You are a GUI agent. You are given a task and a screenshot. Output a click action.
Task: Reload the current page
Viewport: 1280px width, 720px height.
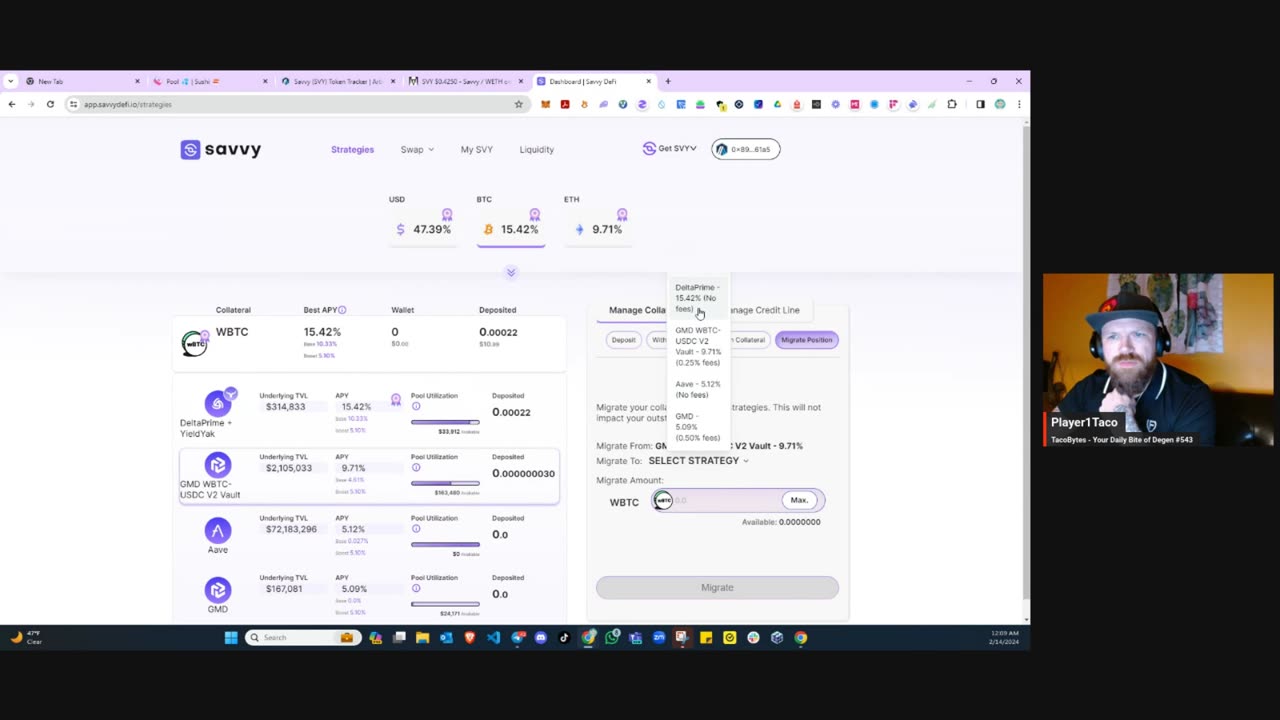[50, 104]
